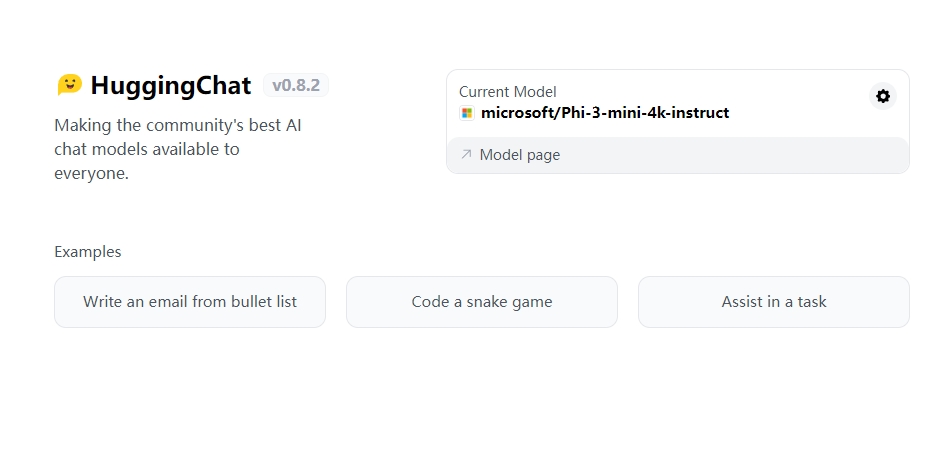The image size is (950, 452).
Task: Click the Microsoft logo beside the model name
Action: coord(466,113)
